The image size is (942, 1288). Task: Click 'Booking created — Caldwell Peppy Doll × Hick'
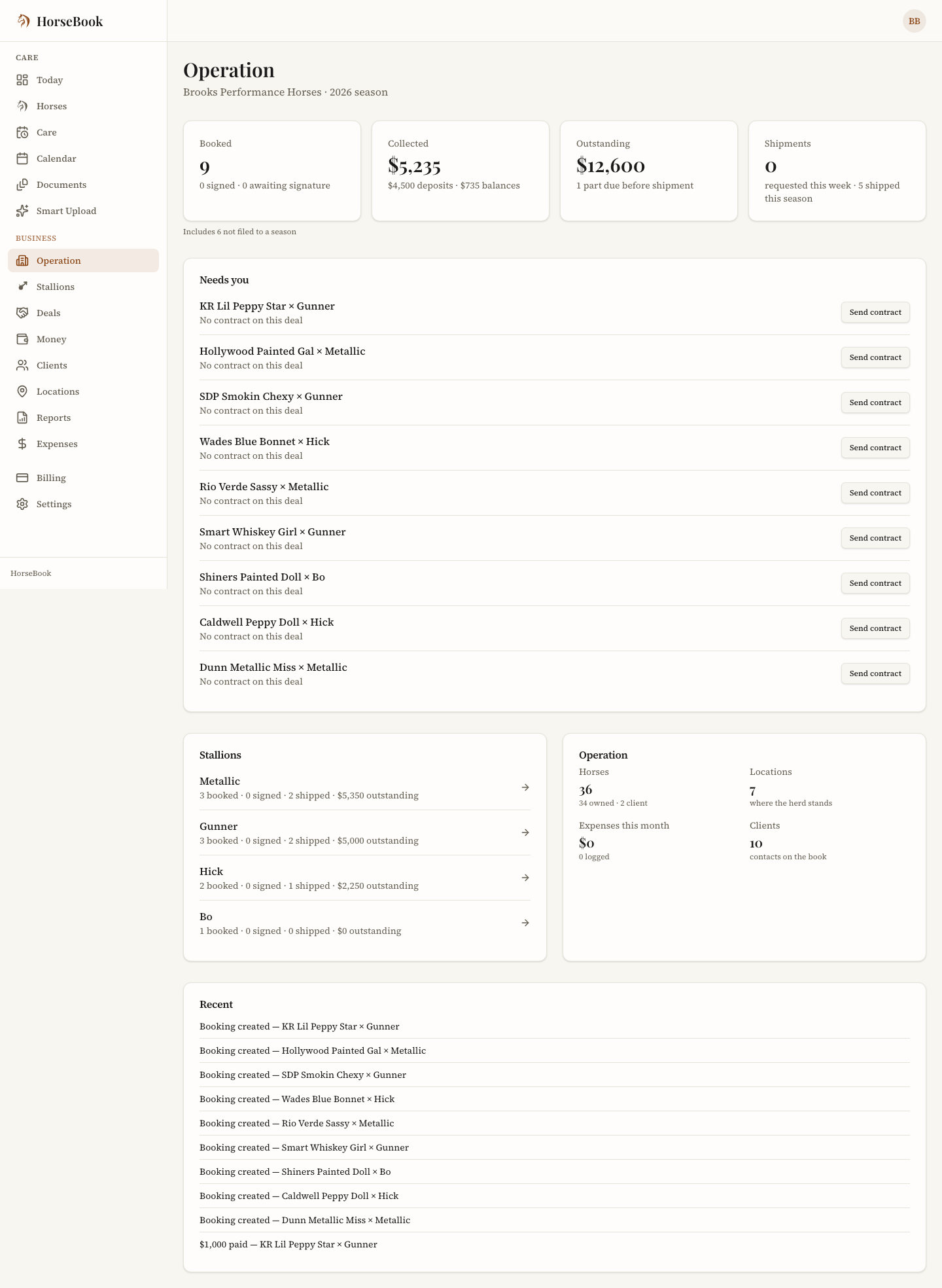click(299, 1196)
